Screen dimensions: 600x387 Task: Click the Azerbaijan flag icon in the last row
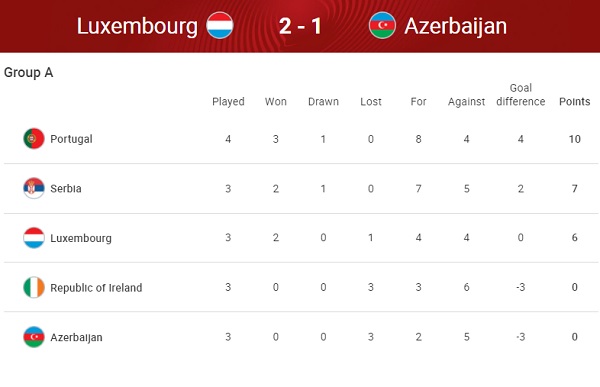pos(34,337)
